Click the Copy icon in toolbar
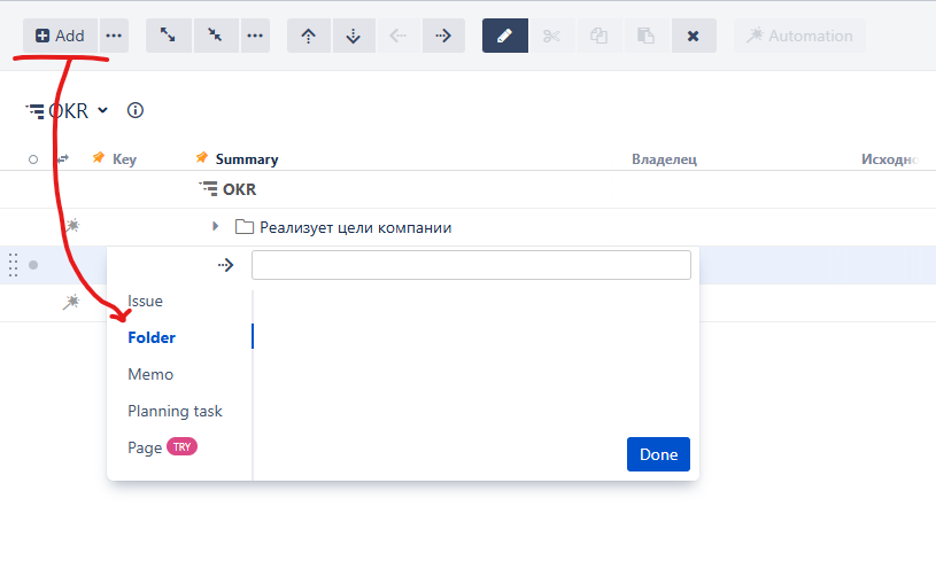Image resolution: width=936 pixels, height=570 pixels. click(x=599, y=36)
